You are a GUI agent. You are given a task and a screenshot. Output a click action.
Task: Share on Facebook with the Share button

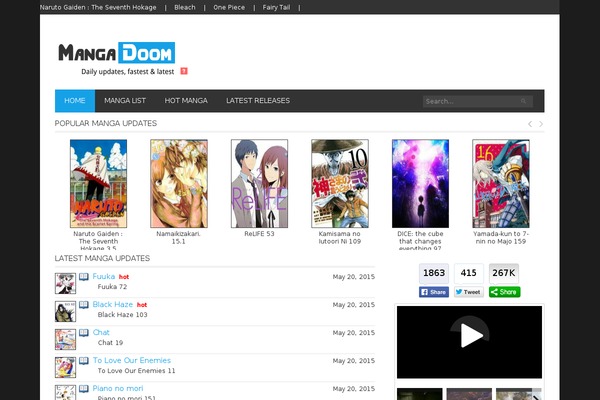tap(434, 292)
